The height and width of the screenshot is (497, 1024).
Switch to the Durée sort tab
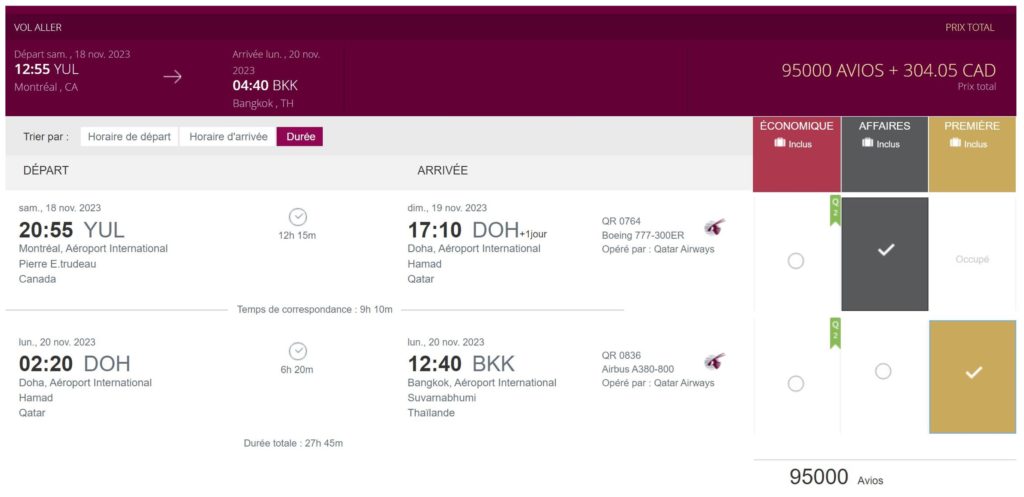click(x=300, y=137)
